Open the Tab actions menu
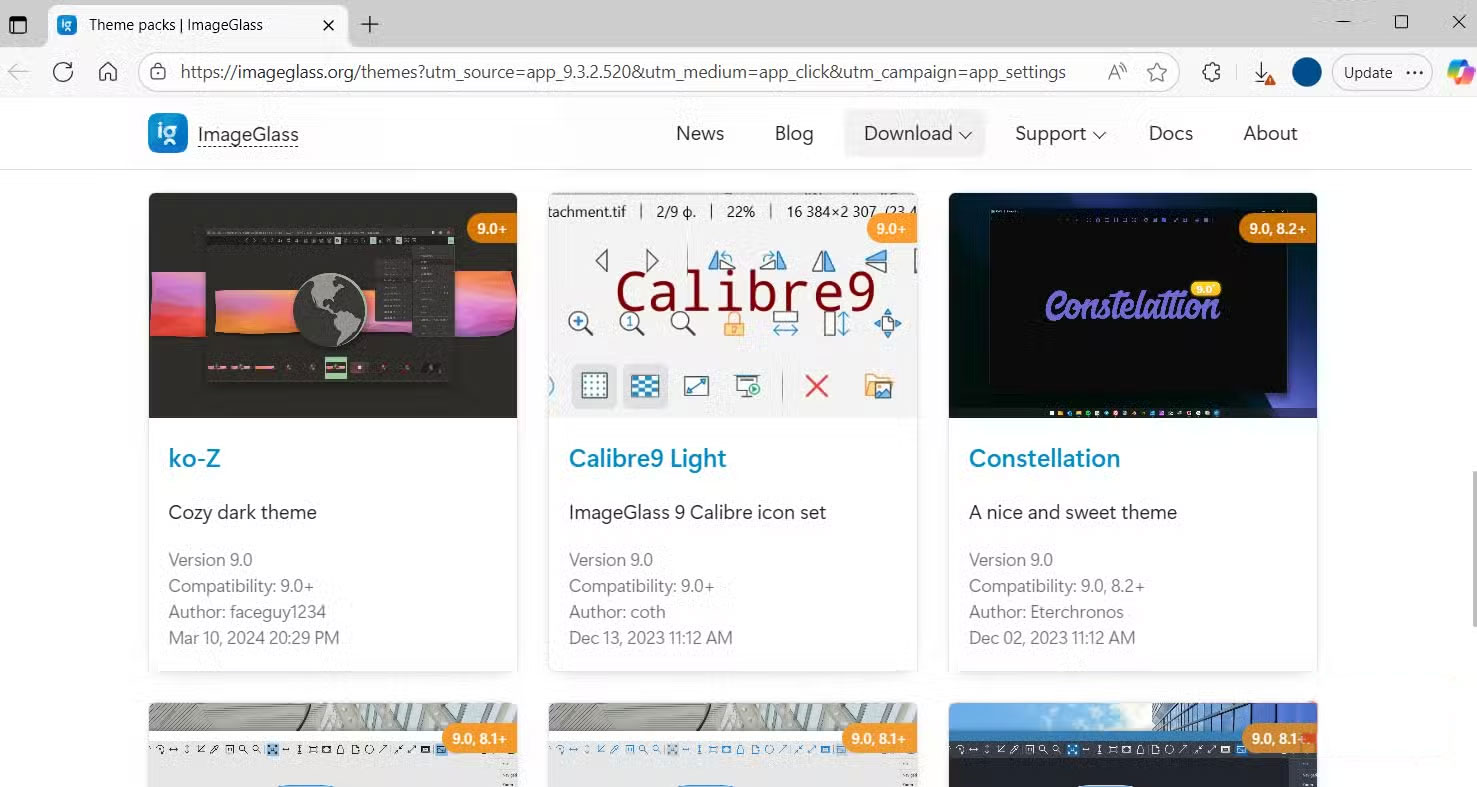Viewport: 1477px width, 787px height. pos(17,24)
